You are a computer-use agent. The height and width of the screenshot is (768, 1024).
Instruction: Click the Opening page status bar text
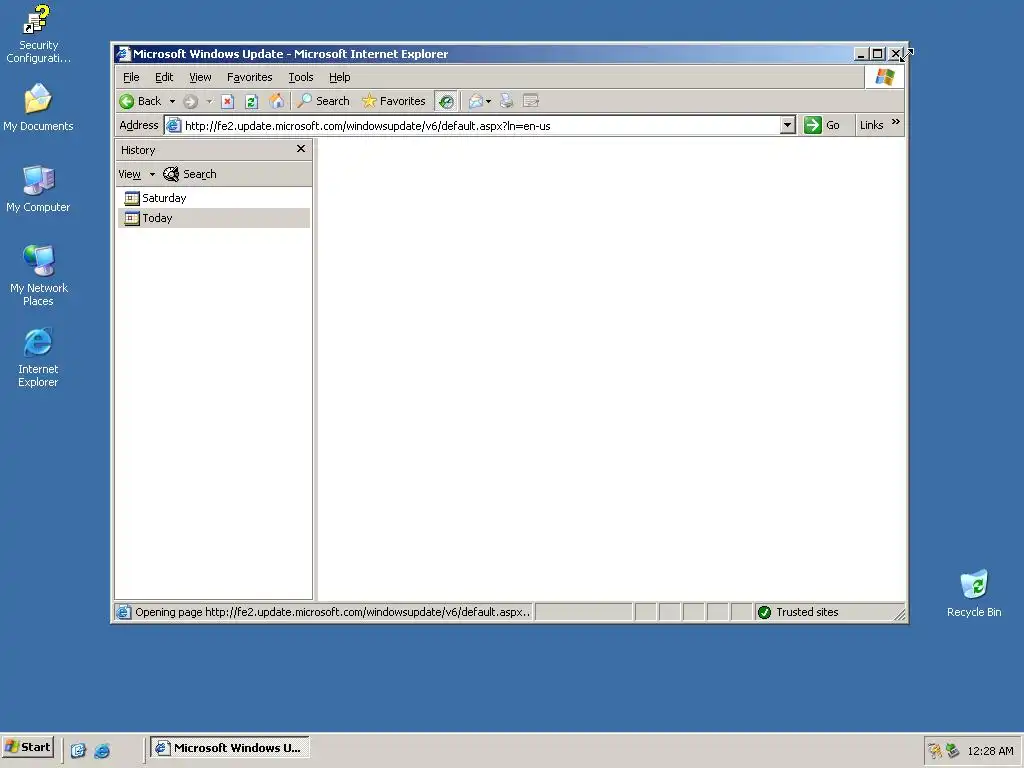pos(332,612)
